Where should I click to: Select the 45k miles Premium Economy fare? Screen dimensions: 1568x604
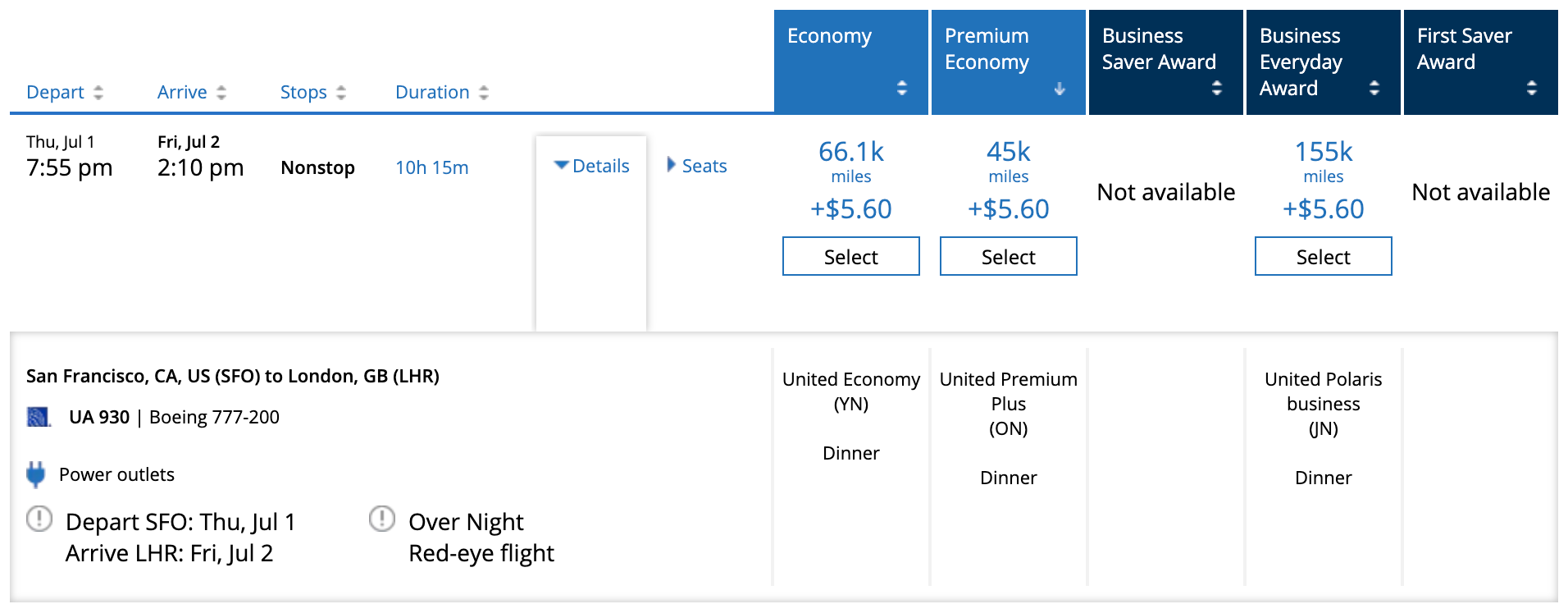pos(1008,257)
